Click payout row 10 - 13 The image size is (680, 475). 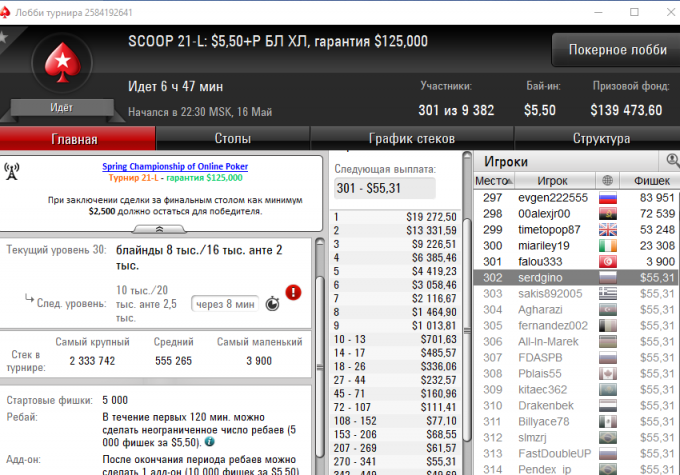click(x=395, y=339)
